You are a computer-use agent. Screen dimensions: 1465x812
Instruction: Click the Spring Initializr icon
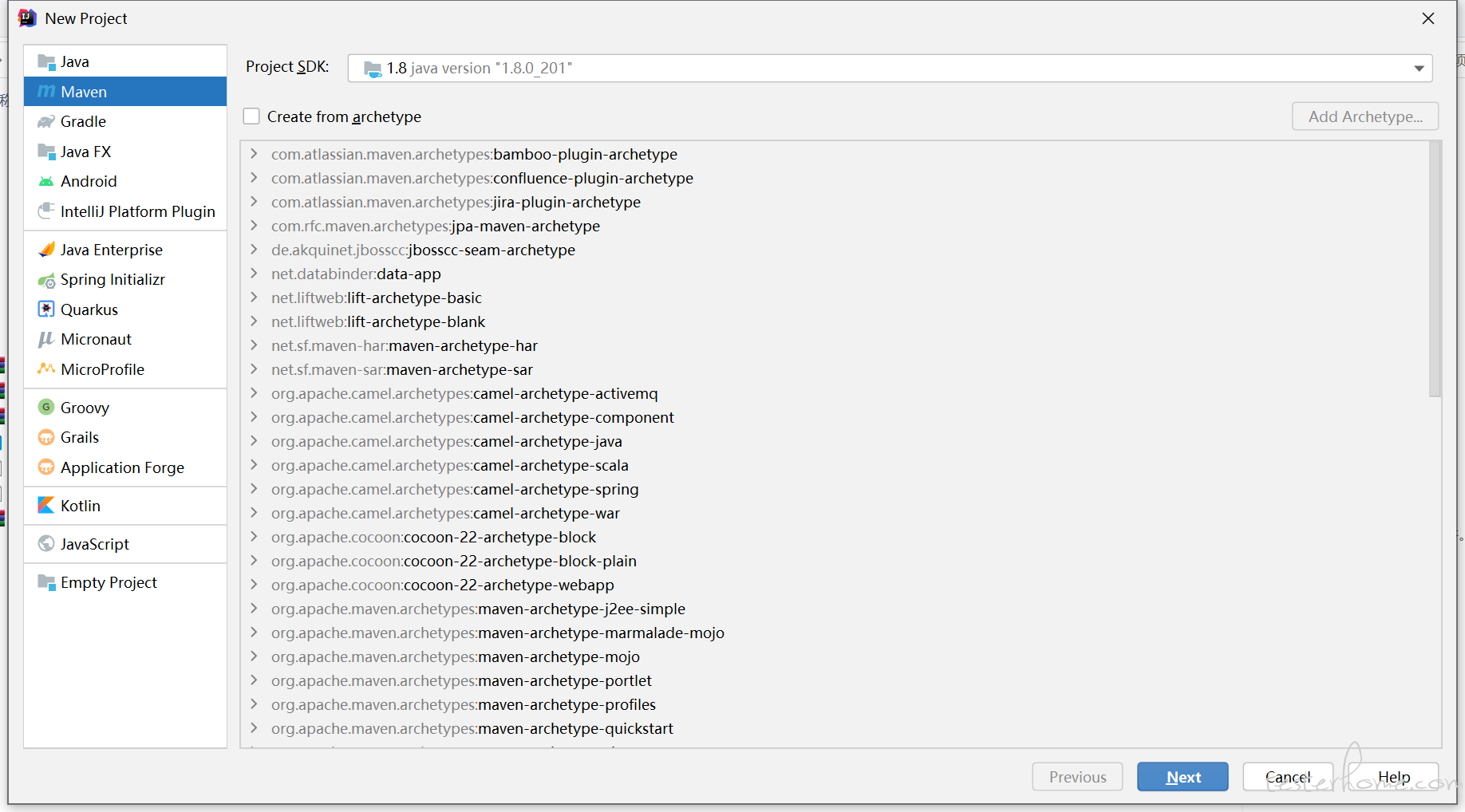[46, 280]
